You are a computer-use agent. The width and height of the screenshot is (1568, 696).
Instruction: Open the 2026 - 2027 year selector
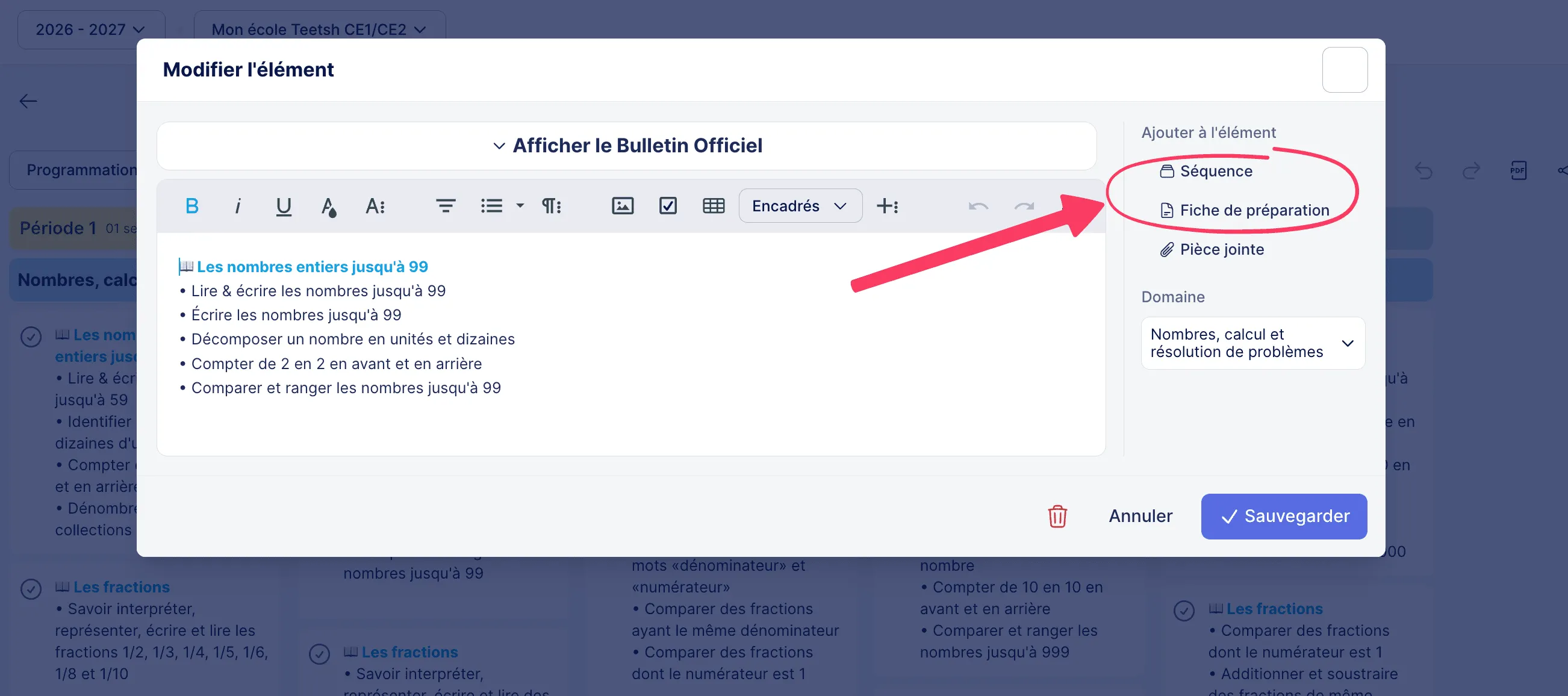[x=91, y=30]
